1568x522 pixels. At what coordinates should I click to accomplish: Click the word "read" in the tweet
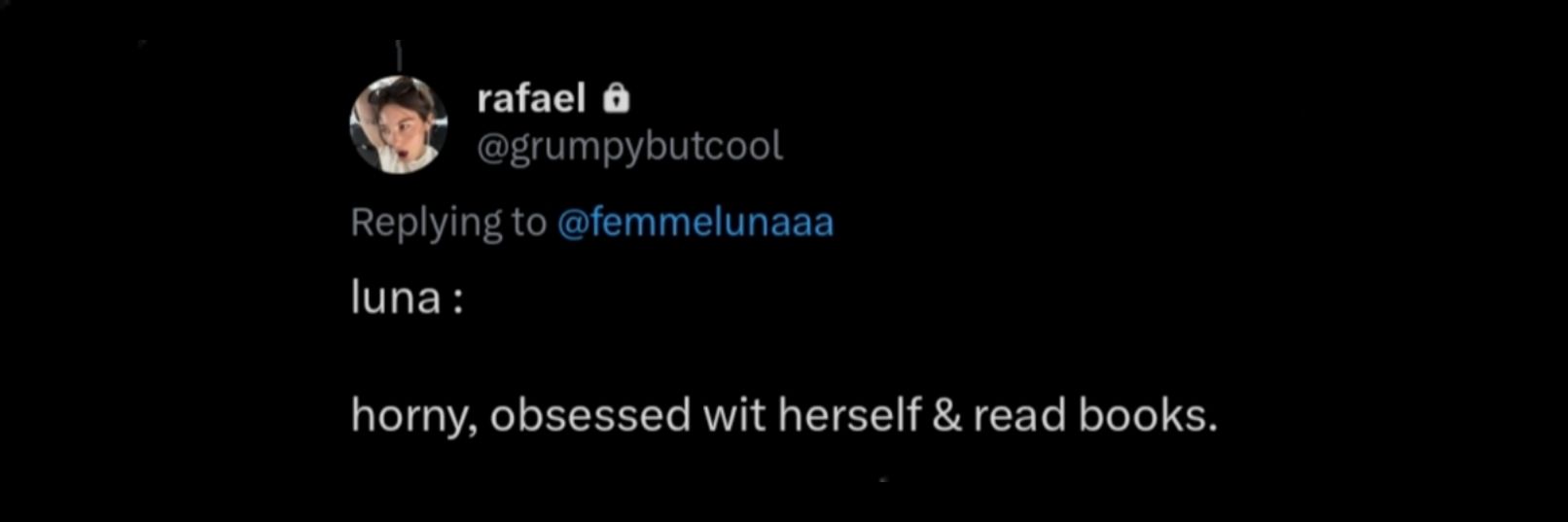1019,415
